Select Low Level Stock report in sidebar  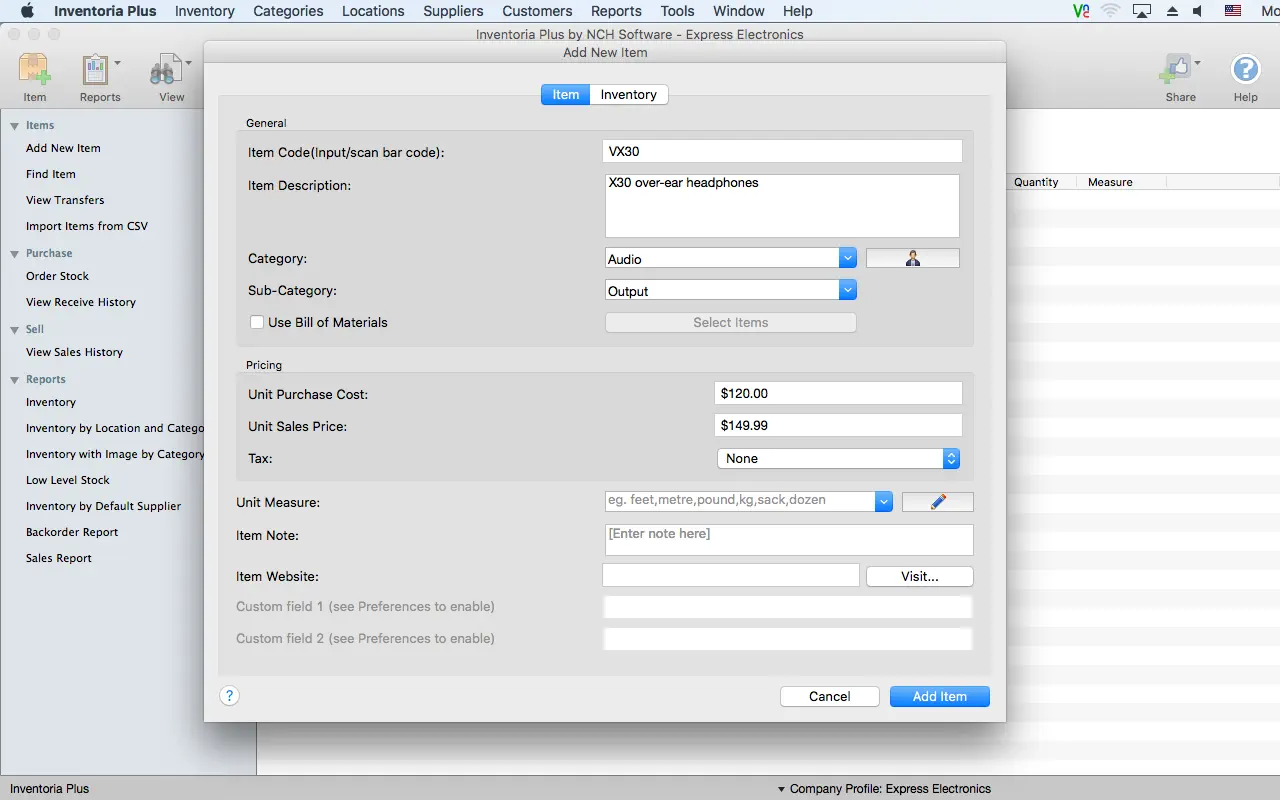(x=68, y=480)
